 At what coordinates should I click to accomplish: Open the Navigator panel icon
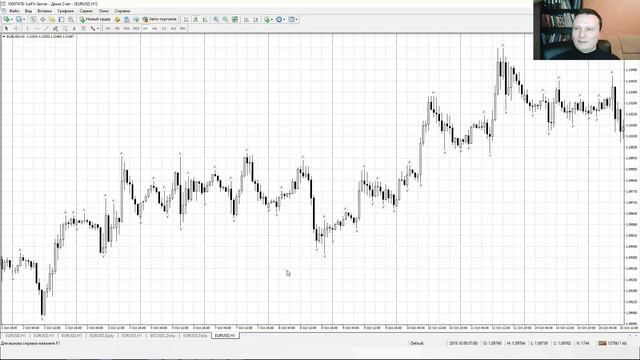click(52, 19)
